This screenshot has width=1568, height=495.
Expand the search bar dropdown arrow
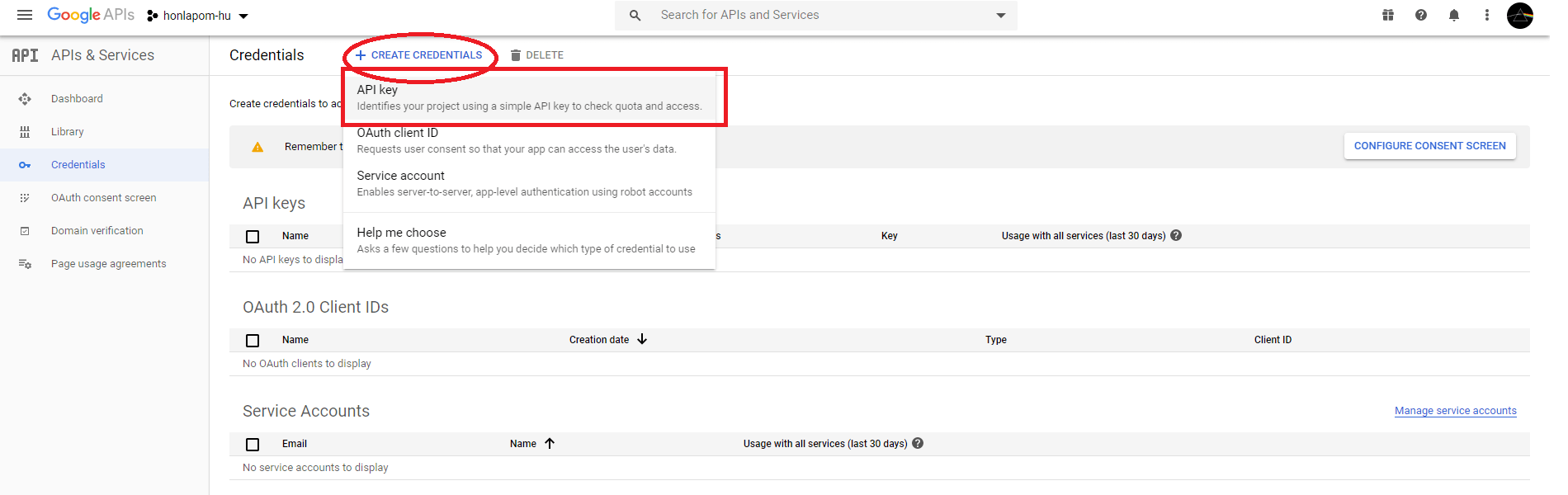[1001, 16]
